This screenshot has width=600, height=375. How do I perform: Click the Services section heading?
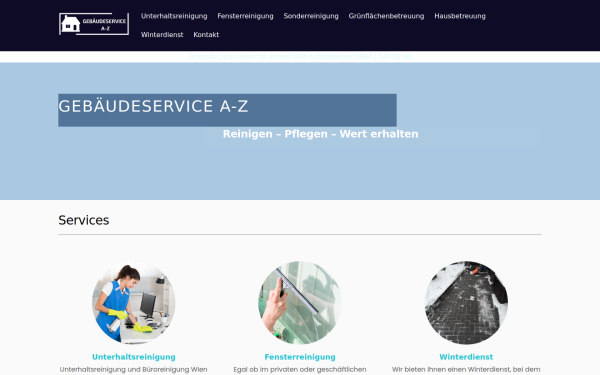click(84, 220)
